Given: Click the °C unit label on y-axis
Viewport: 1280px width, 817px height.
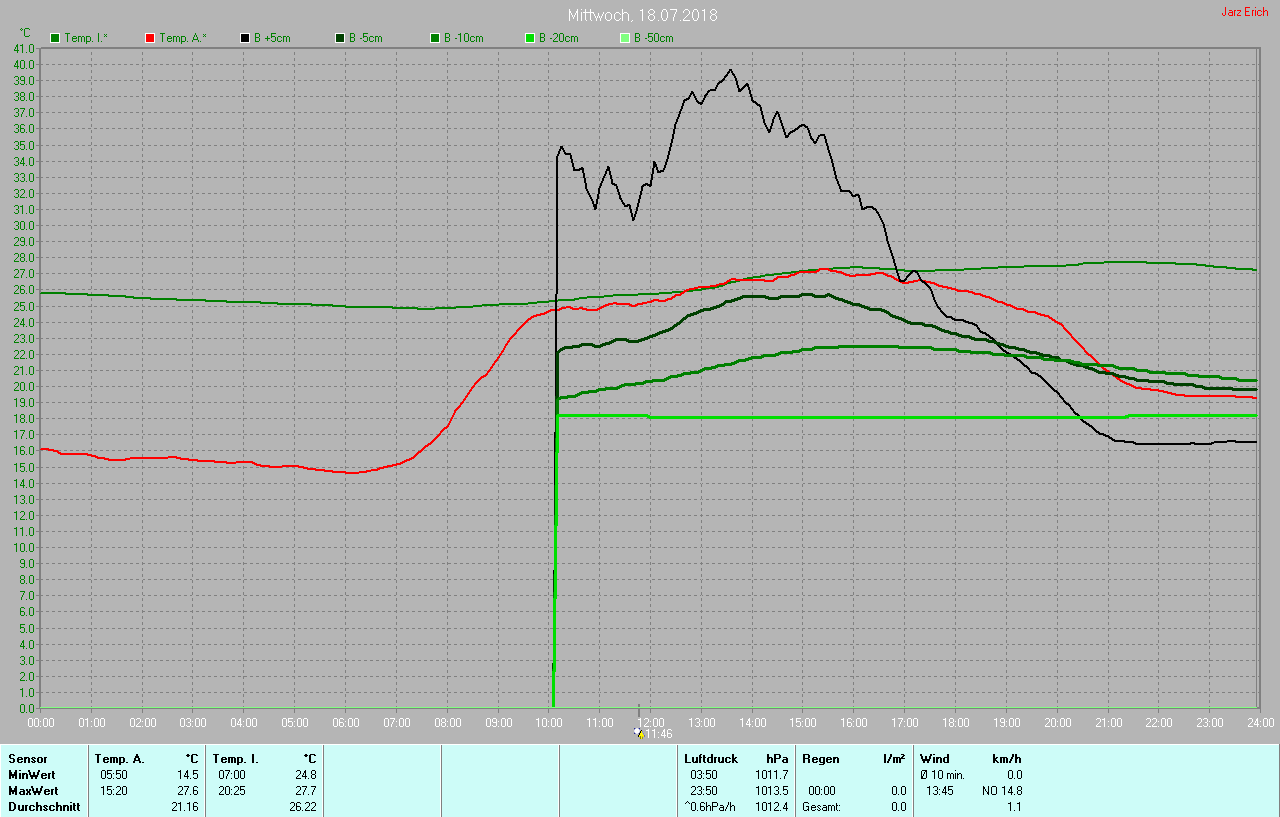Looking at the screenshot, I should [25, 33].
